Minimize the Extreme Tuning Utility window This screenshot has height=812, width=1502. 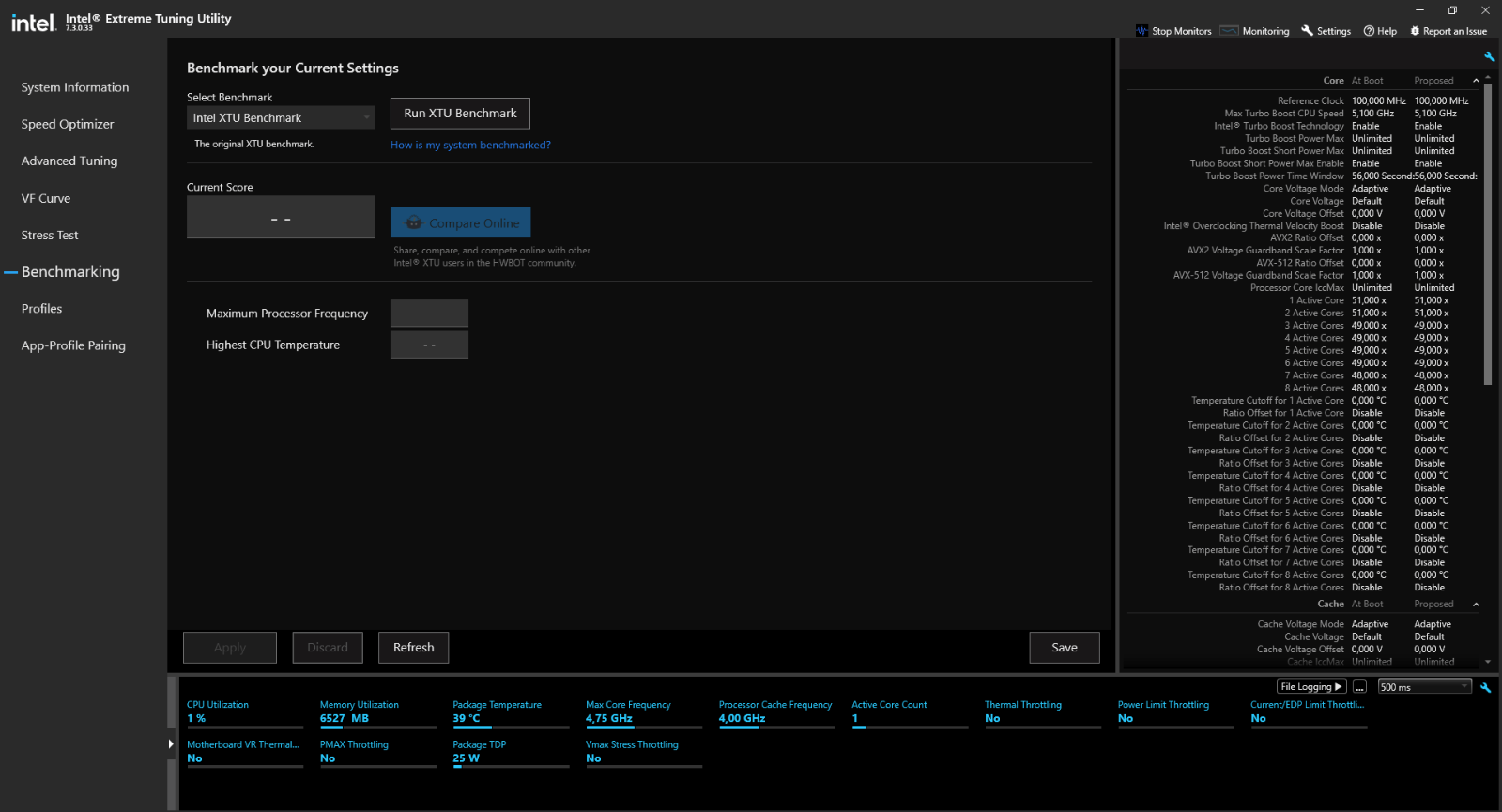[x=1419, y=10]
